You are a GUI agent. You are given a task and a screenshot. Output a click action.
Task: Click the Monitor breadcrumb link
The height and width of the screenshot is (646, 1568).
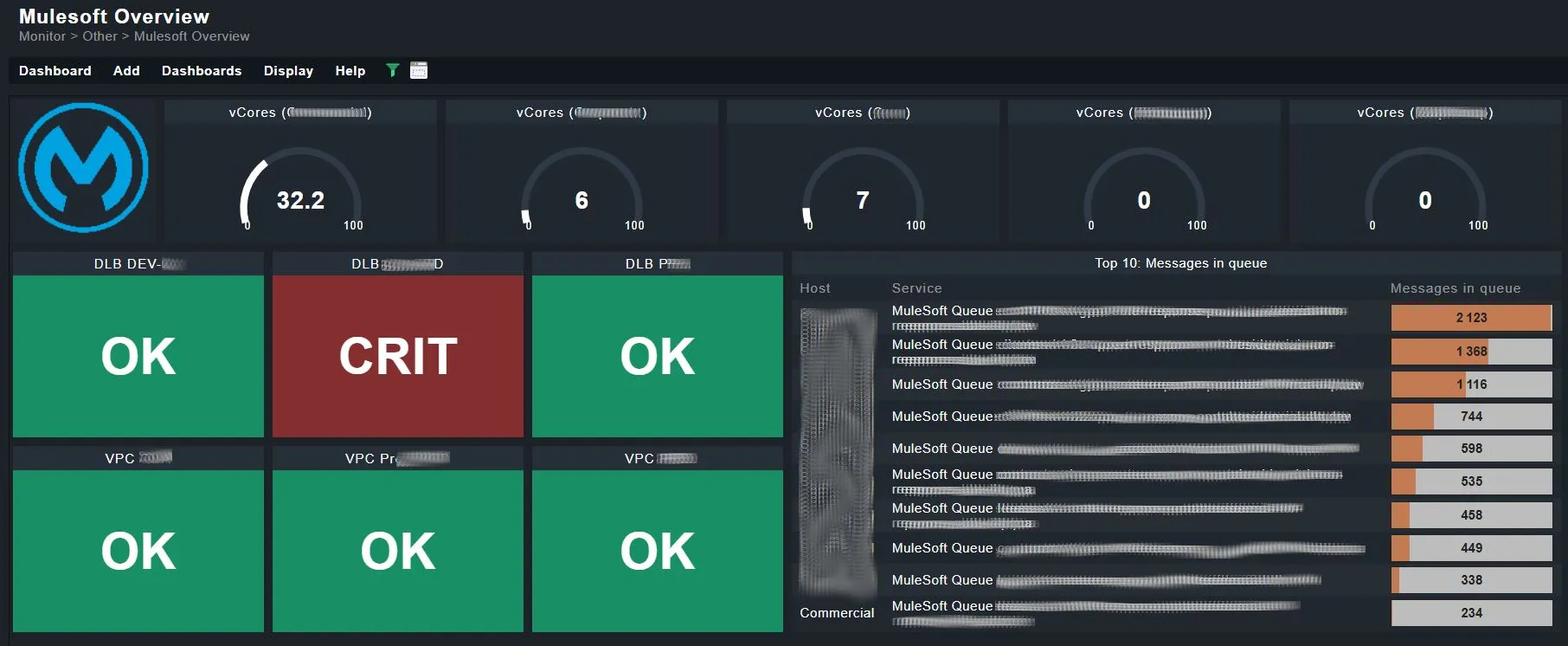42,36
